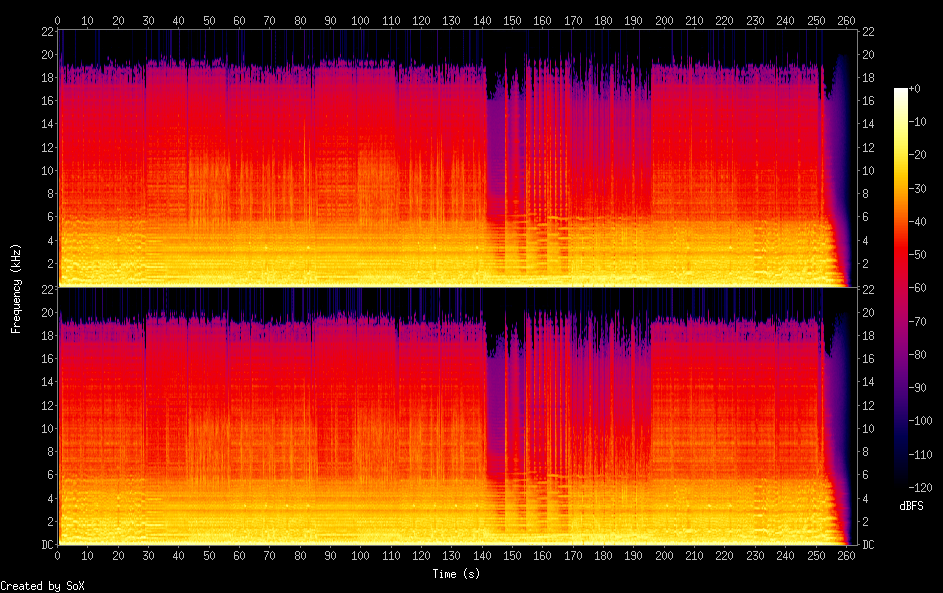
Task: Select the 0 mark on the bottom time axis
Action: [58, 555]
